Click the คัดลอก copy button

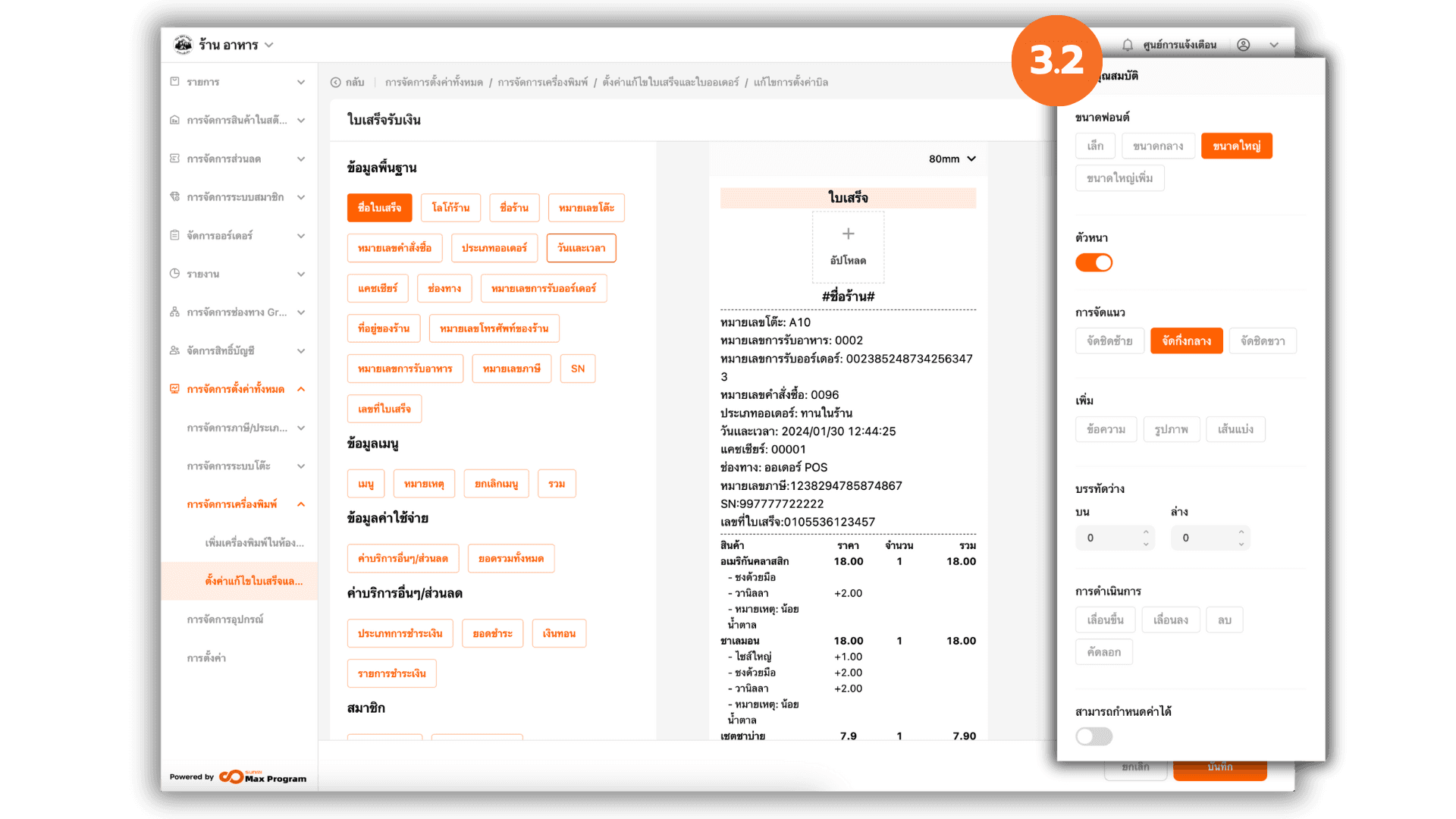[x=1103, y=652]
